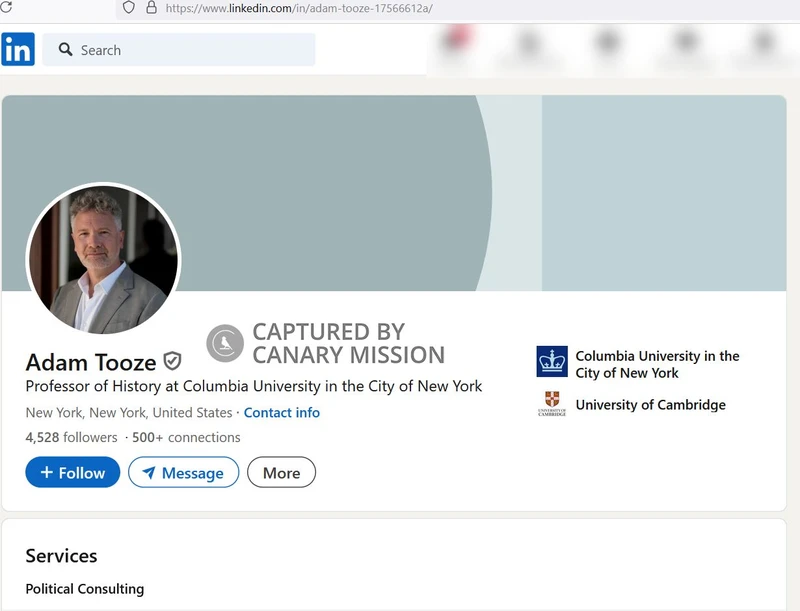Select the Political Consulting service
Viewport: 800px width, 611px height.
click(86, 589)
